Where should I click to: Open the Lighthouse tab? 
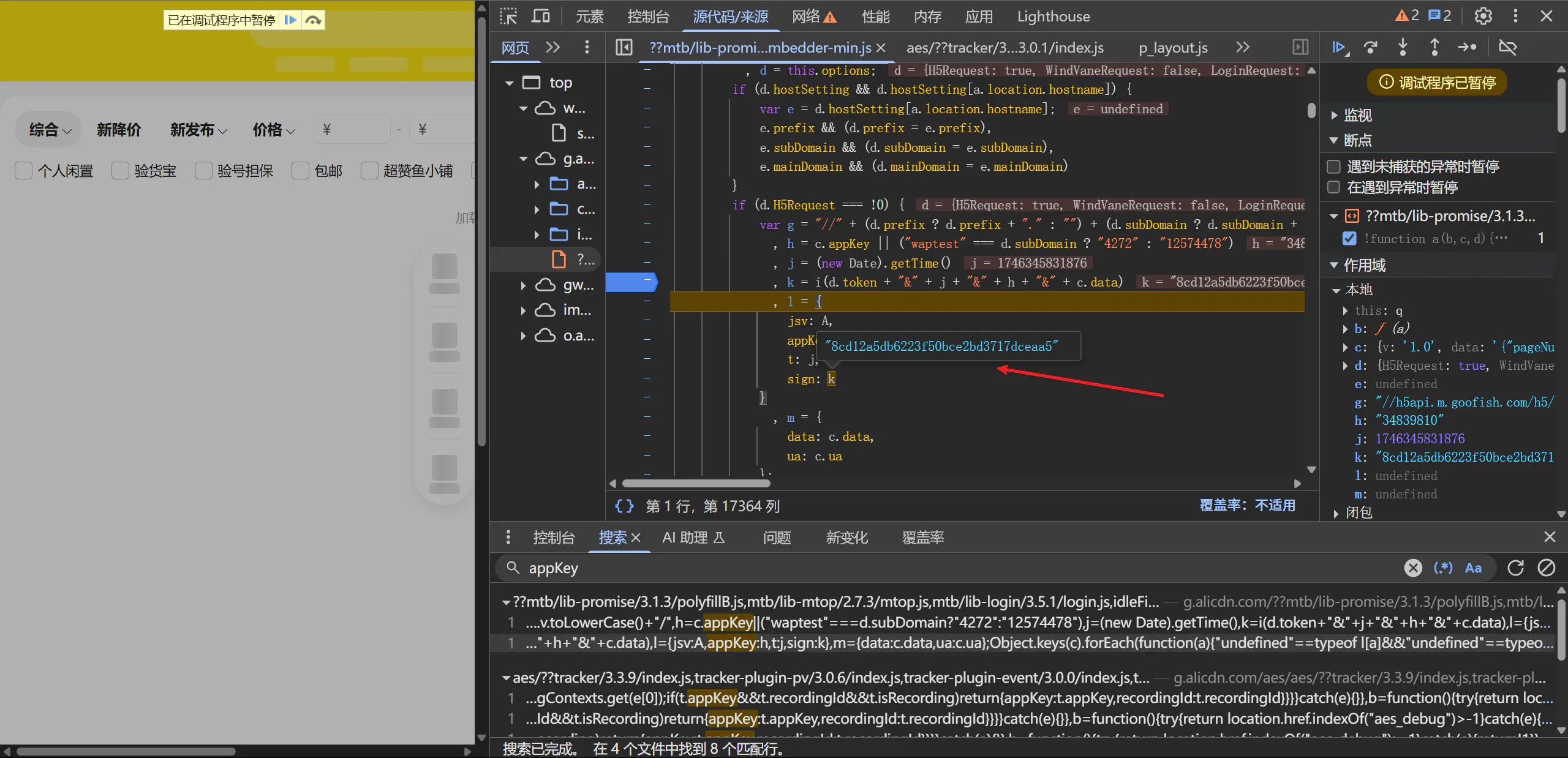tap(1053, 17)
